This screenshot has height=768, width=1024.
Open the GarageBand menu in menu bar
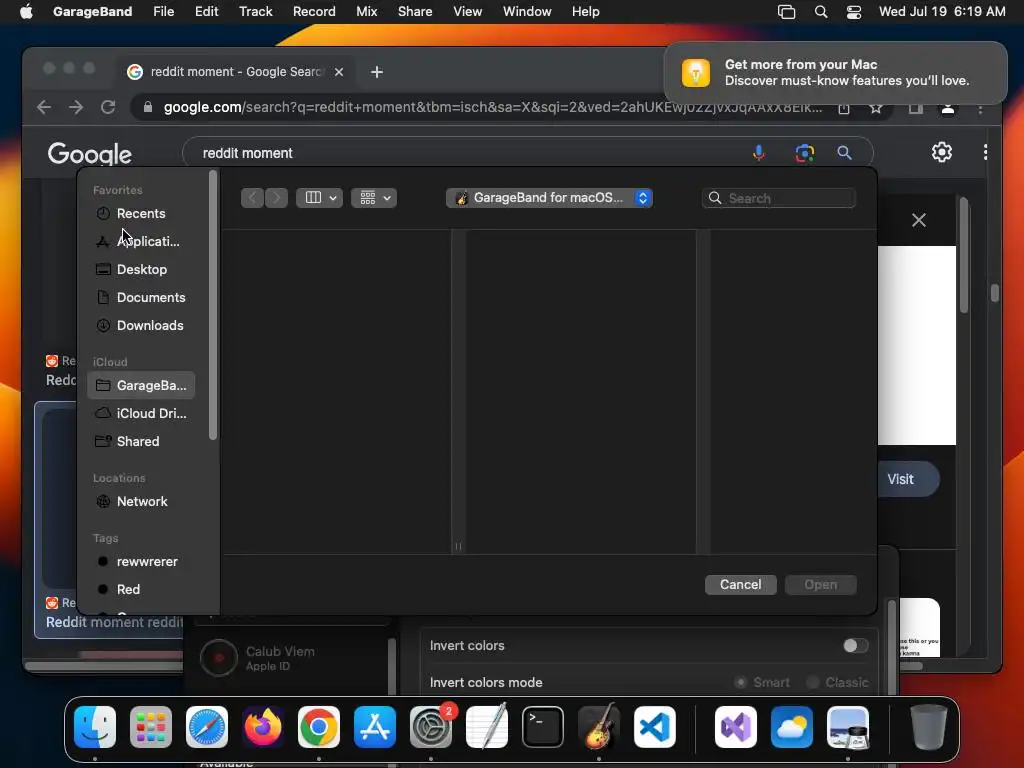[x=92, y=12]
